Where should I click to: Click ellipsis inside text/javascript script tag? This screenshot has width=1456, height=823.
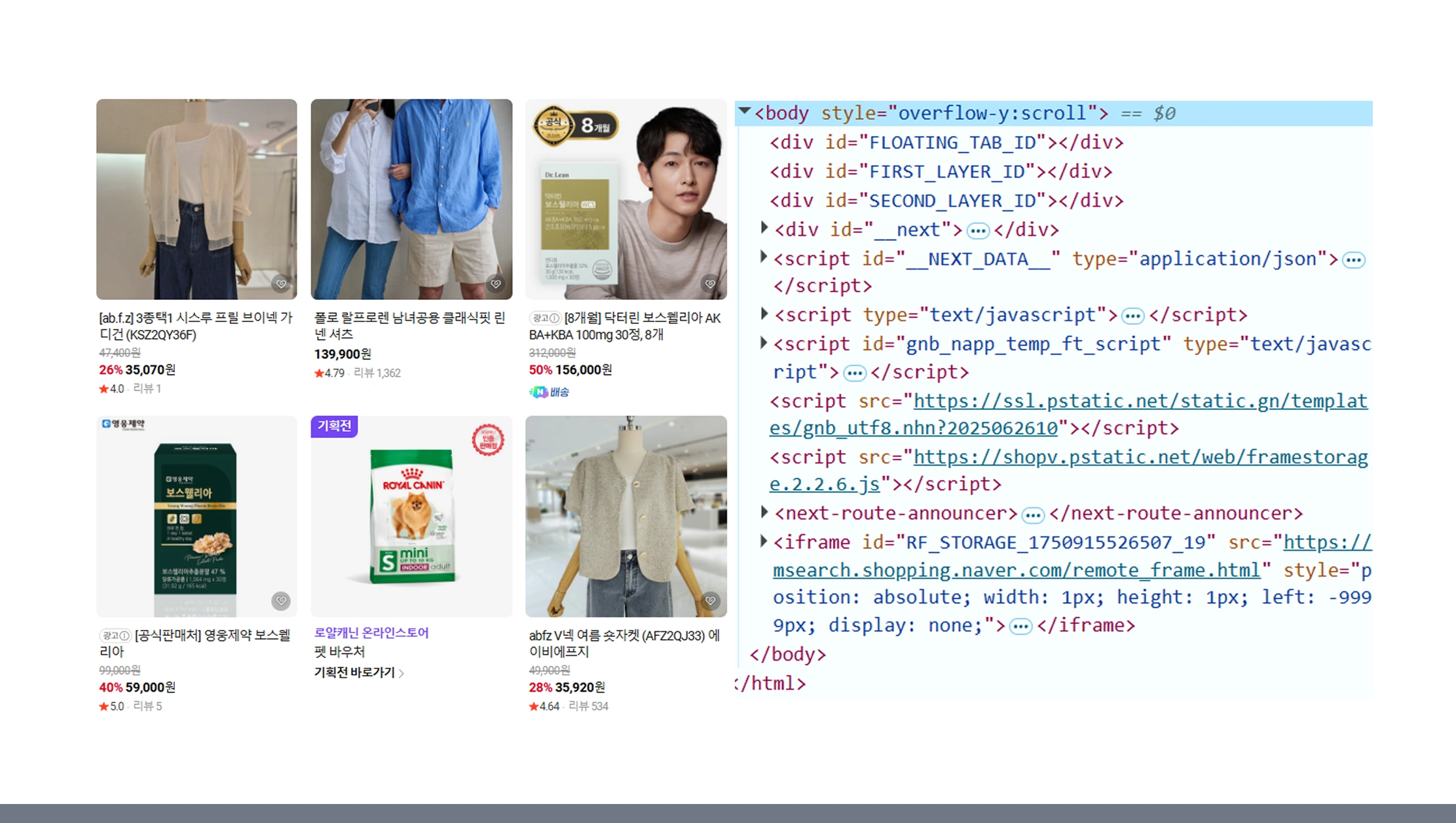[1132, 316]
